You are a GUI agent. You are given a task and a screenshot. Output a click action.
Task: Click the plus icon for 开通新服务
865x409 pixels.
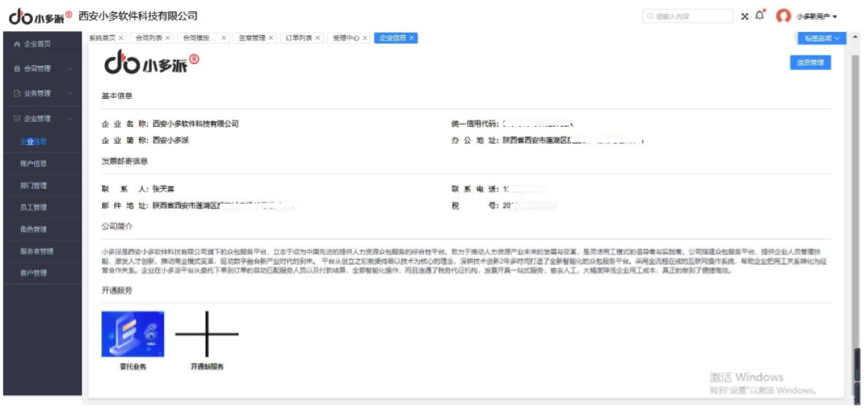click(207, 334)
